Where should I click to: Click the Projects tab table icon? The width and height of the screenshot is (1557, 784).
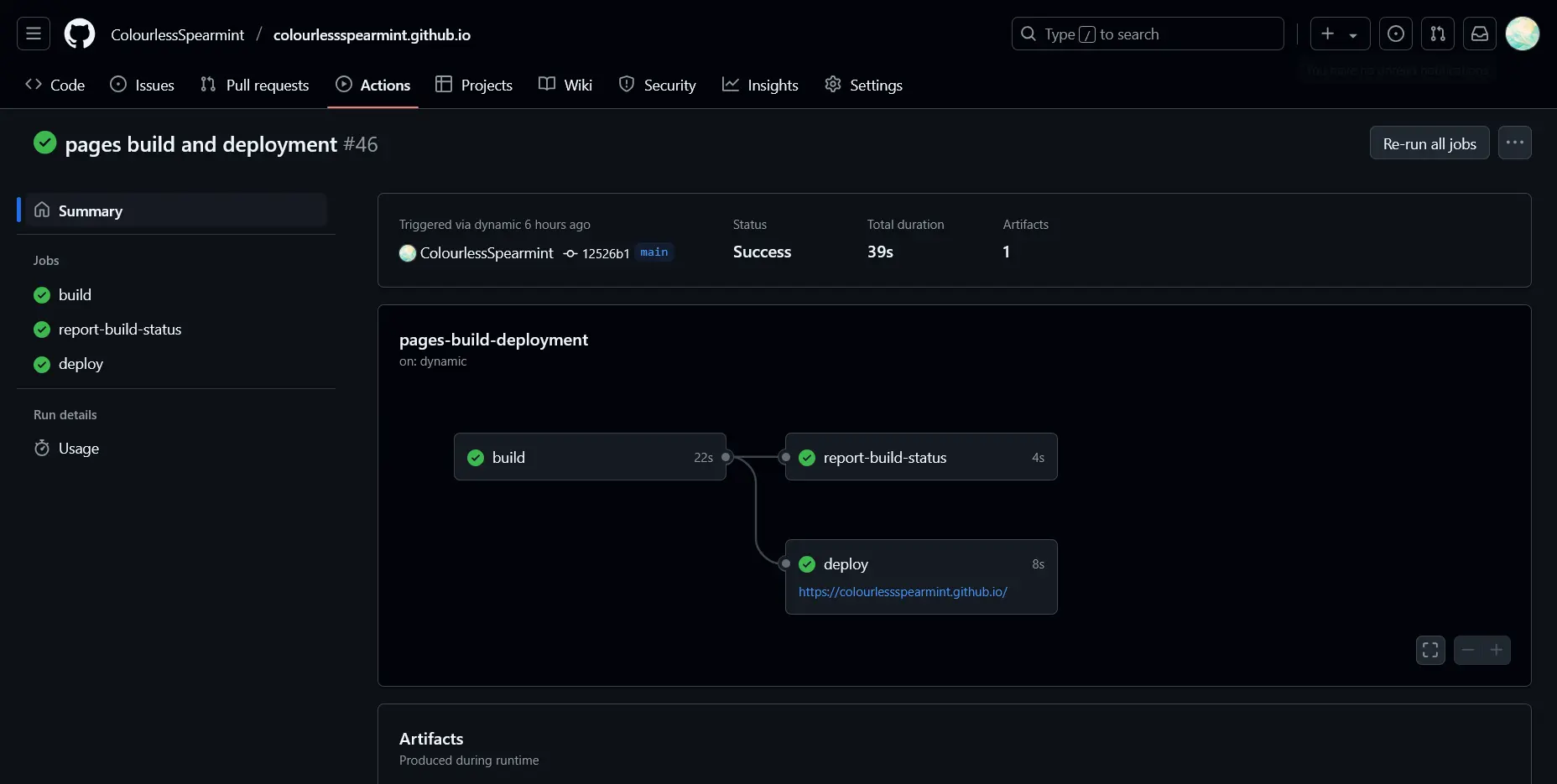(x=444, y=85)
